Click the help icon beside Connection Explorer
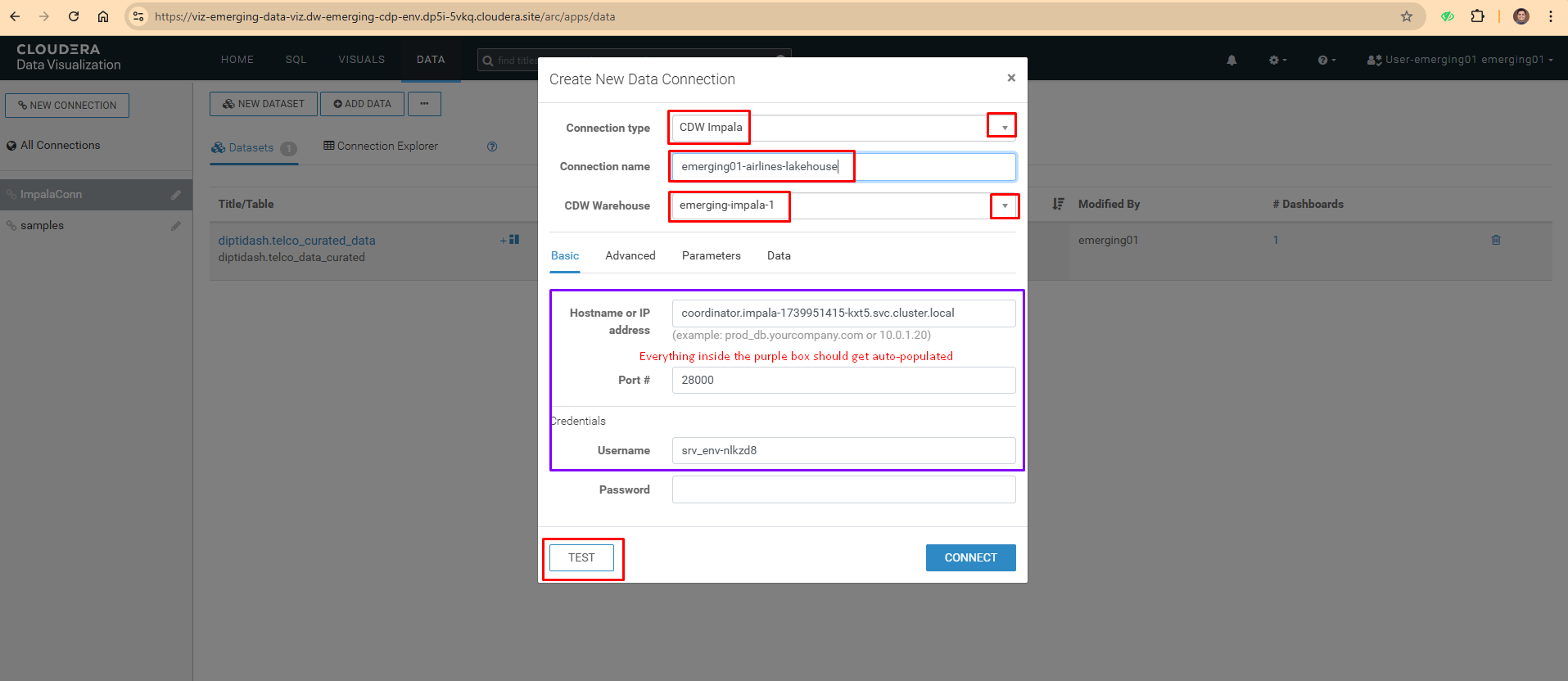 click(x=492, y=147)
